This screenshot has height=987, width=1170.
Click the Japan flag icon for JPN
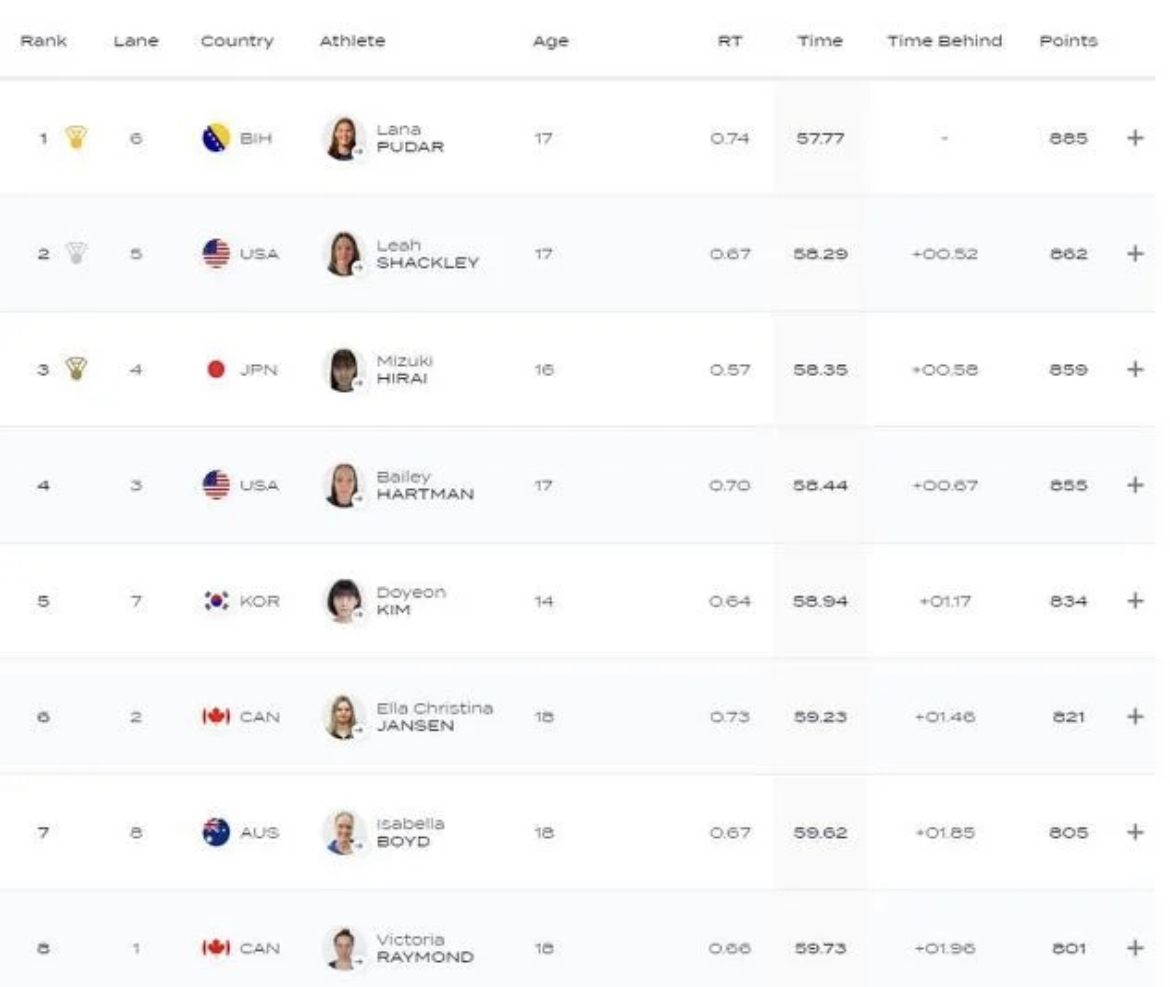tap(216, 370)
